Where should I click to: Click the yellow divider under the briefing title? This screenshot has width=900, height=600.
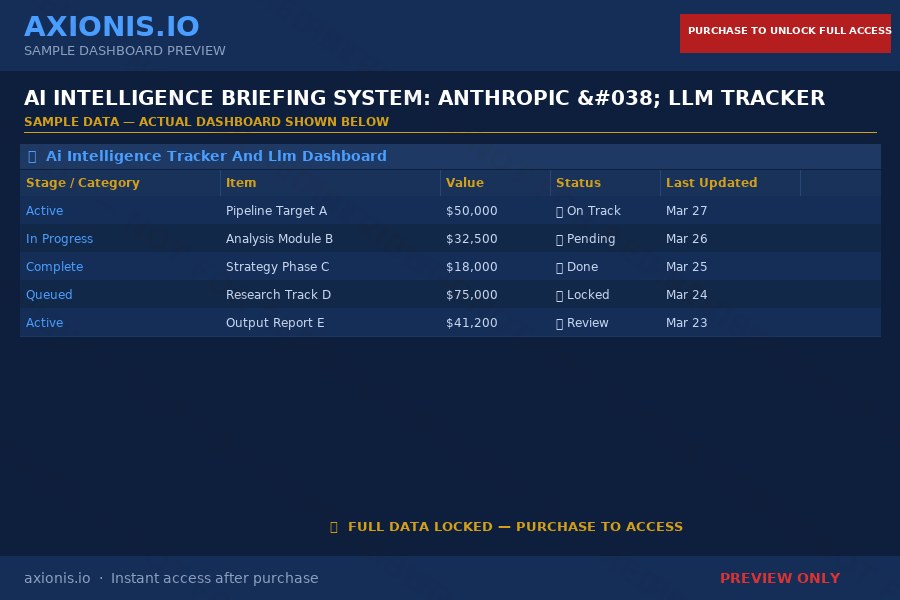click(450, 134)
